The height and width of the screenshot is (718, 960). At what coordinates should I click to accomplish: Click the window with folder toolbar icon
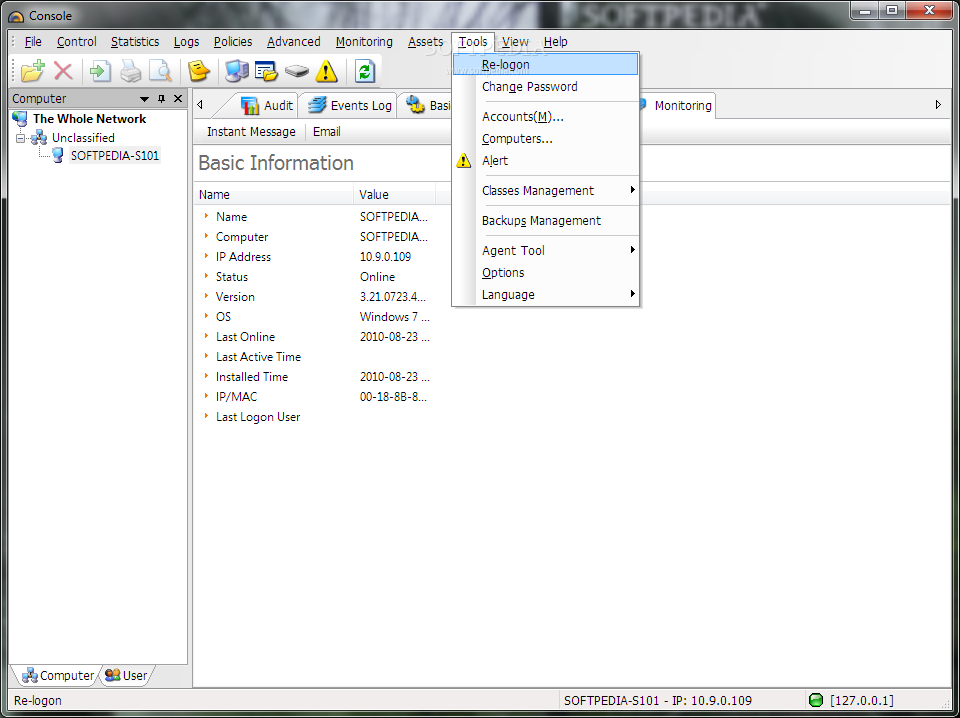(x=266, y=71)
